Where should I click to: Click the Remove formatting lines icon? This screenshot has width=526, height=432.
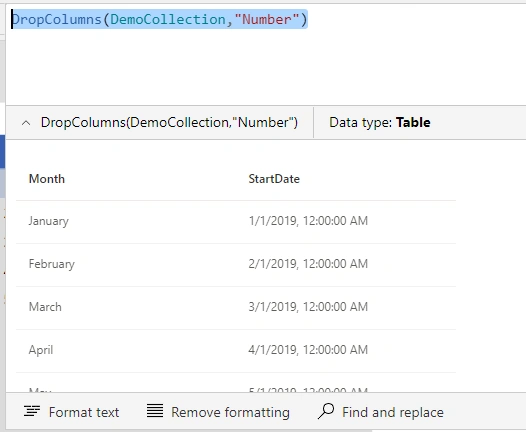point(155,411)
